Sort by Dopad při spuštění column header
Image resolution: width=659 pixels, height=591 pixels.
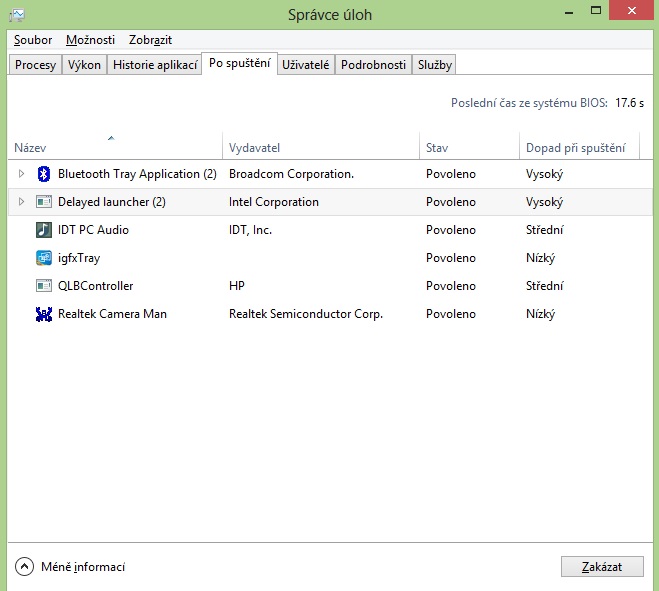[579, 147]
